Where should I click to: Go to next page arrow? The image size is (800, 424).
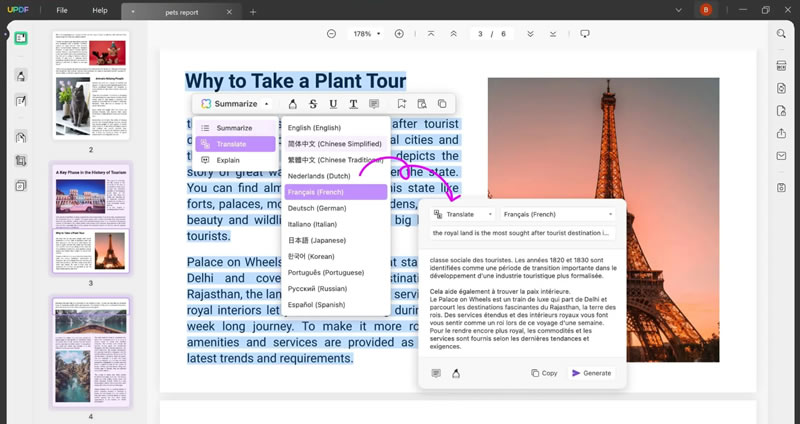(x=531, y=34)
